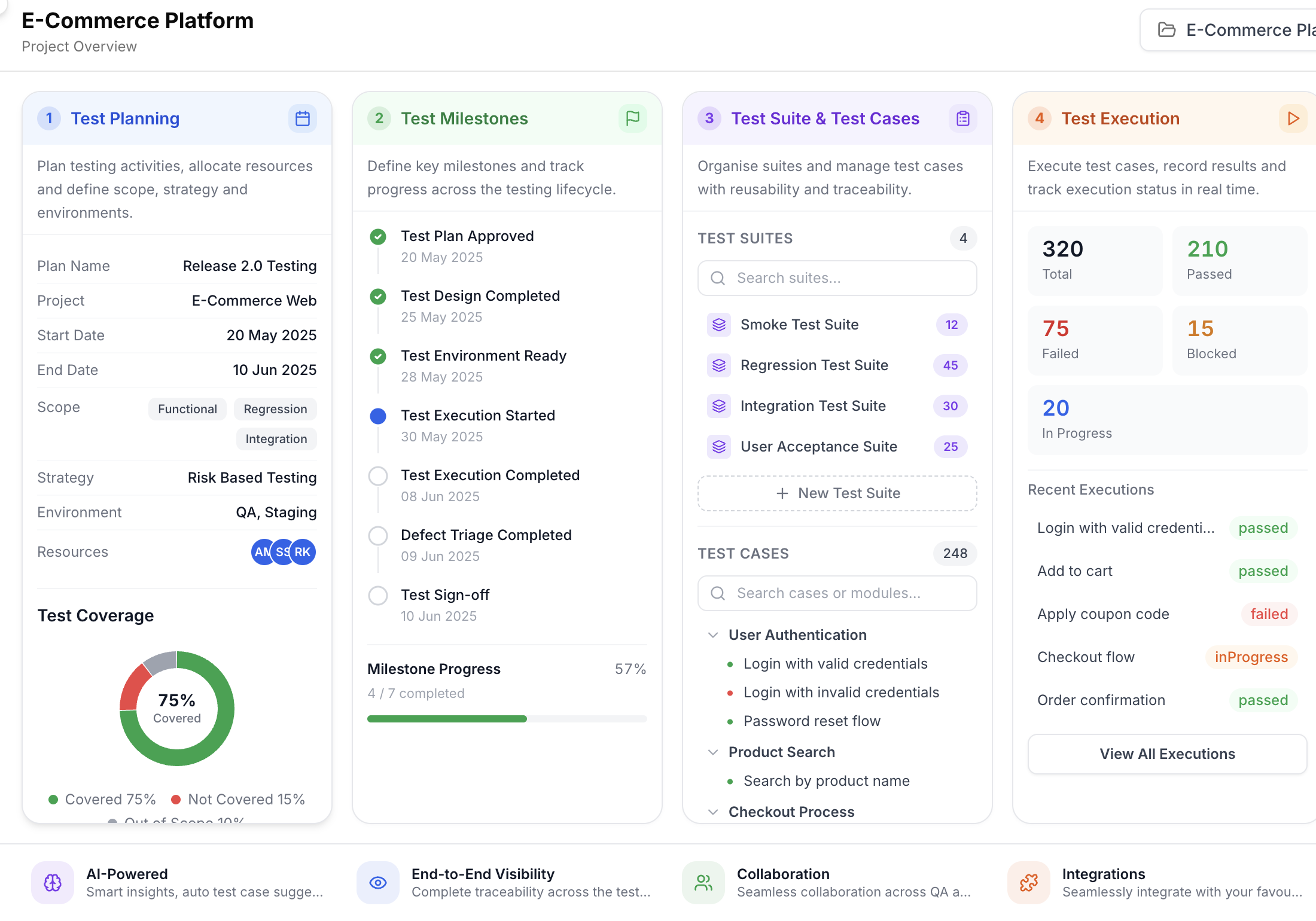This screenshot has height=921, width=1316.
Task: Click the End-to-End Visibility eye icon
Action: 378,883
